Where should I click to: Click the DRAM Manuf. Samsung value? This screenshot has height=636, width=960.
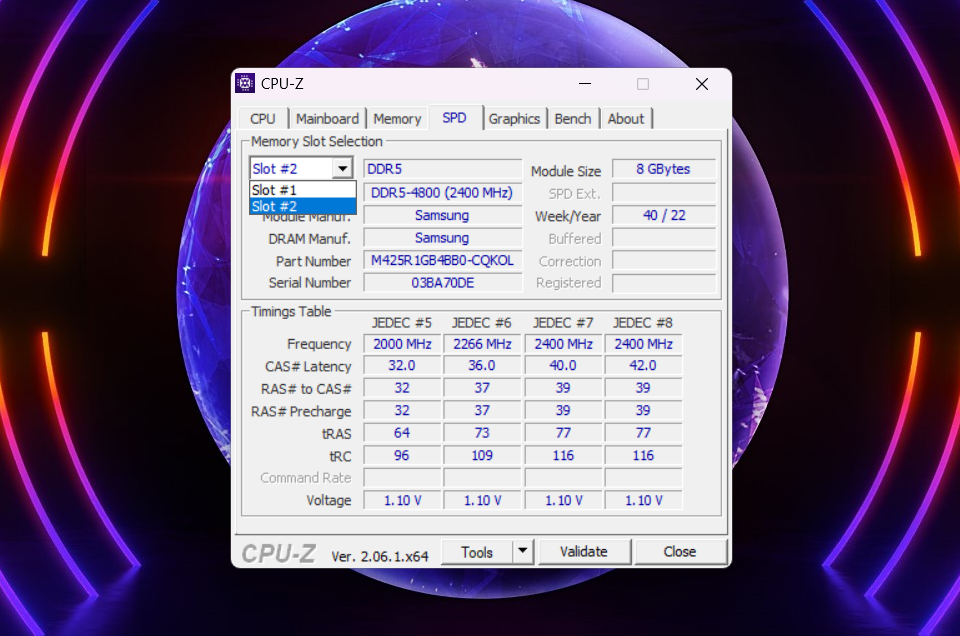(x=443, y=238)
